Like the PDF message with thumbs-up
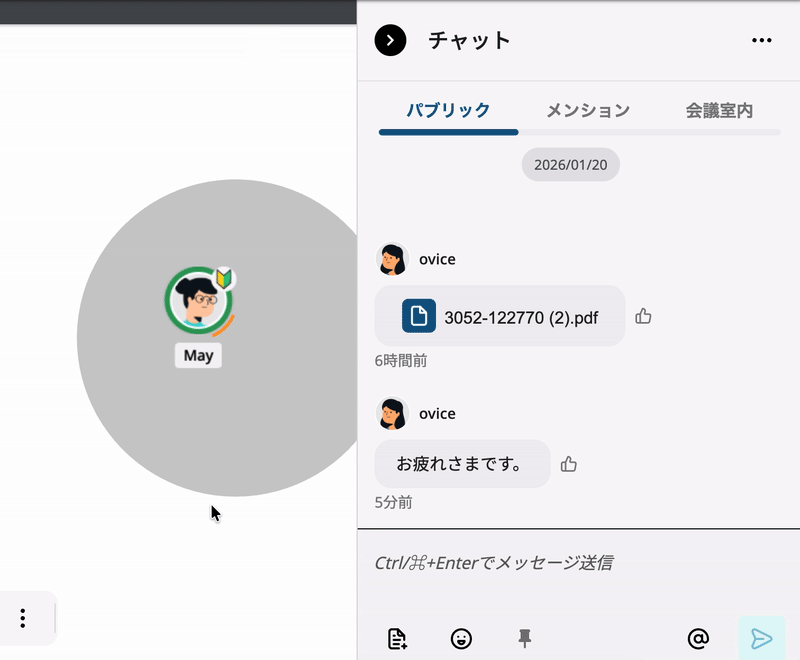 pyautogui.click(x=643, y=316)
